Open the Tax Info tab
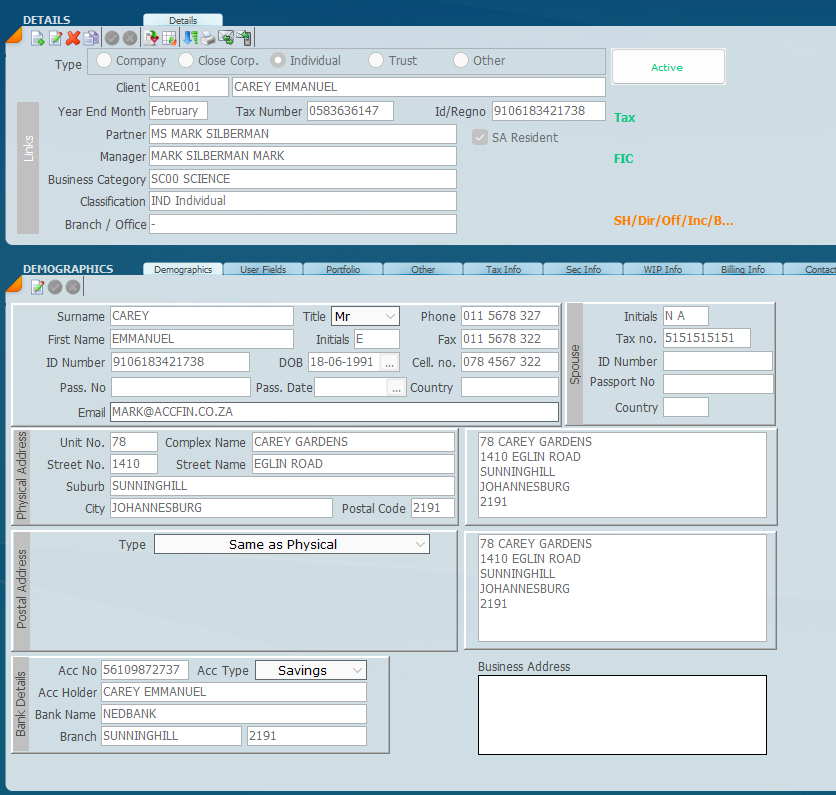 [x=503, y=269]
